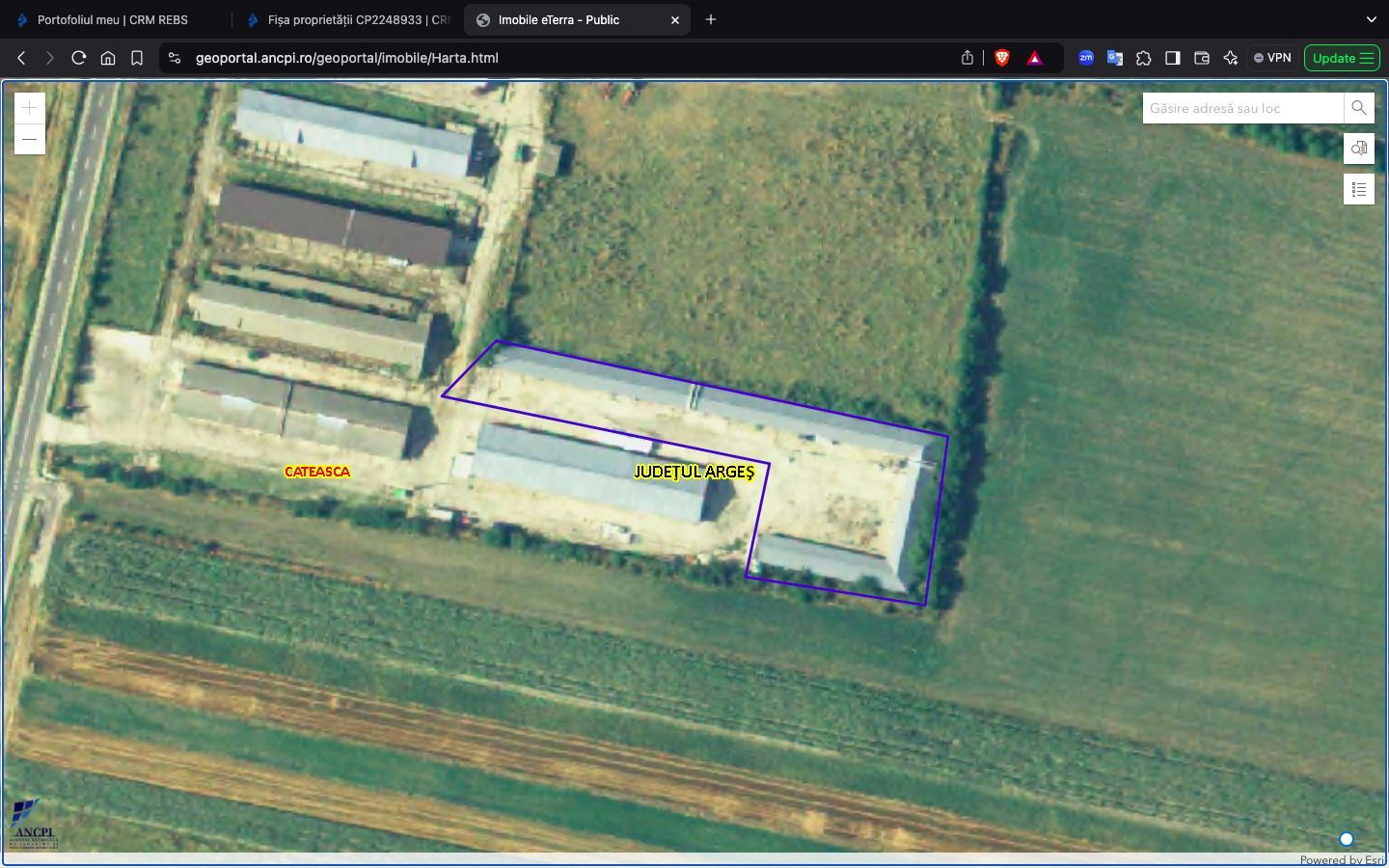The height and width of the screenshot is (868, 1389).
Task: Switch to the Imobile eTerra tab
Action: point(559,19)
